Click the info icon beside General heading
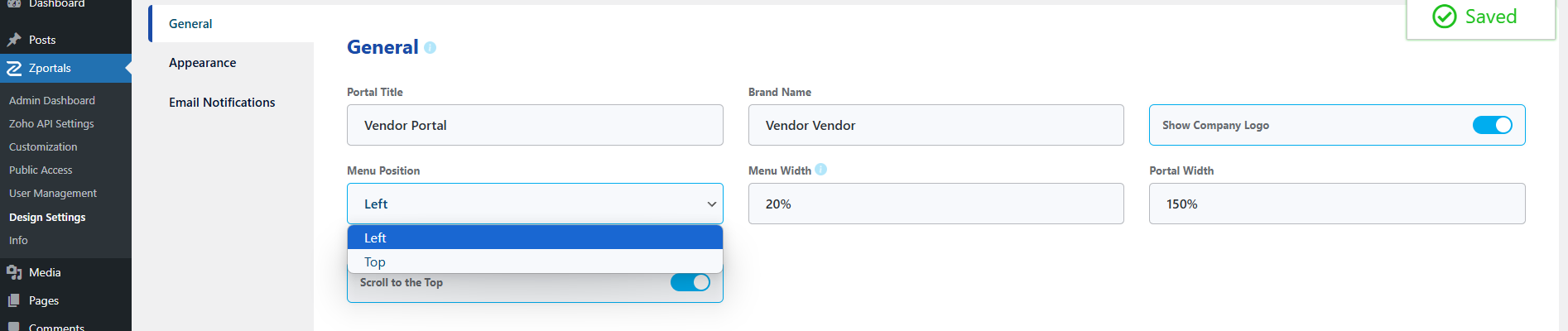 [x=430, y=48]
